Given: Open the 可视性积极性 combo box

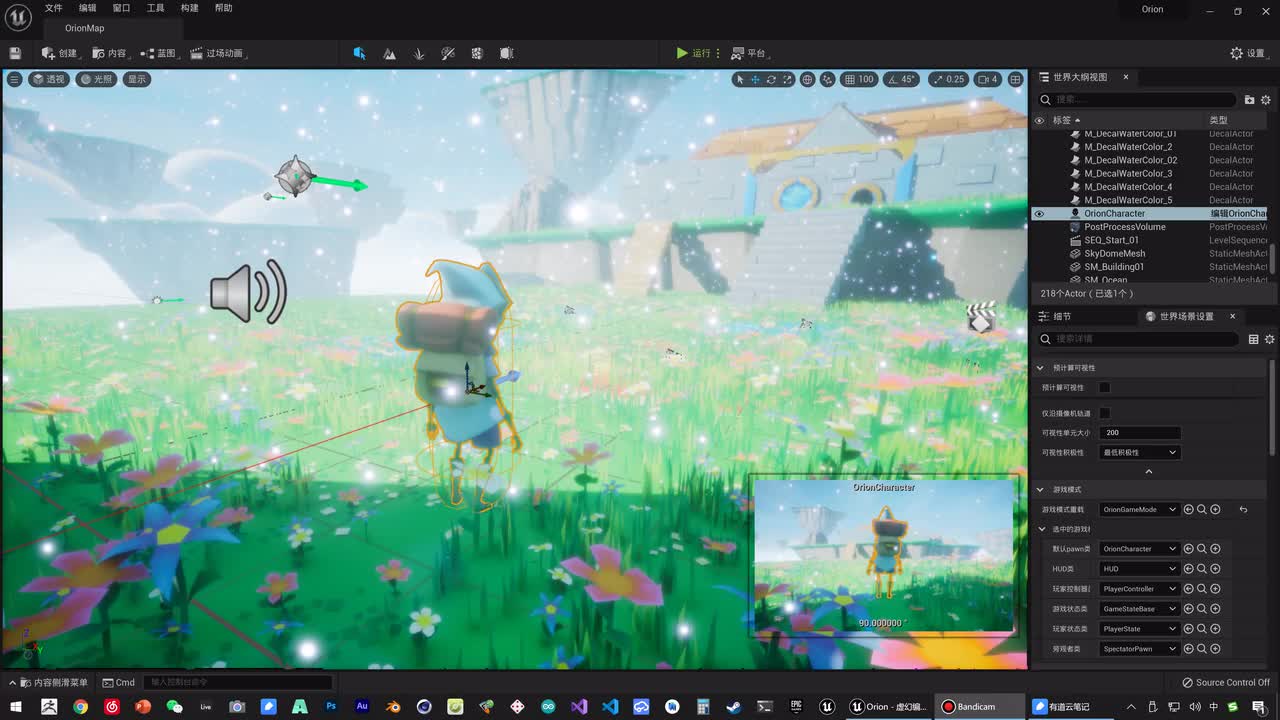Looking at the screenshot, I should (1139, 453).
